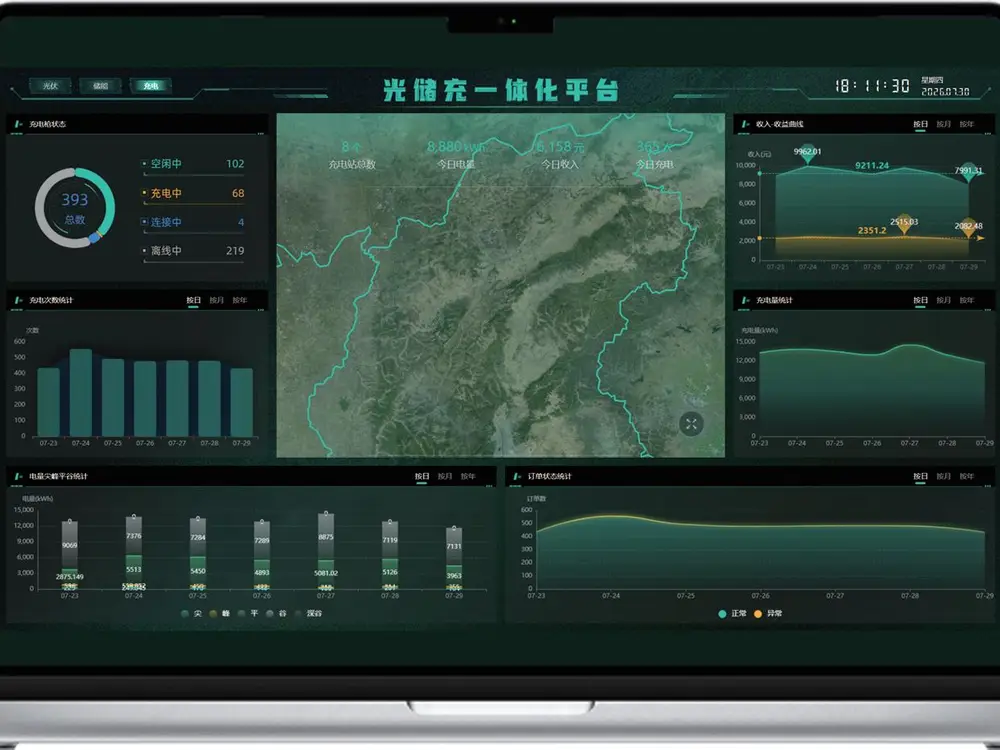Click the 393 总数 donut center
The height and width of the screenshot is (750, 1000).
75,208
